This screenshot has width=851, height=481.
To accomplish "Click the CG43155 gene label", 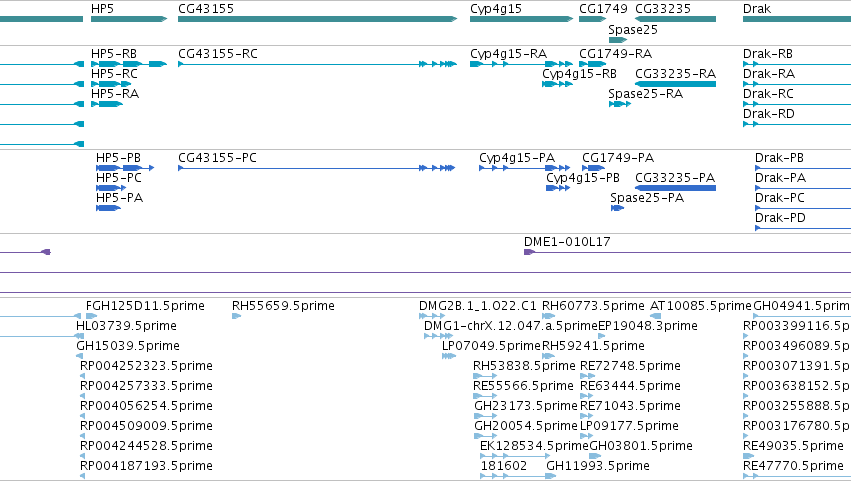I will [206, 9].
